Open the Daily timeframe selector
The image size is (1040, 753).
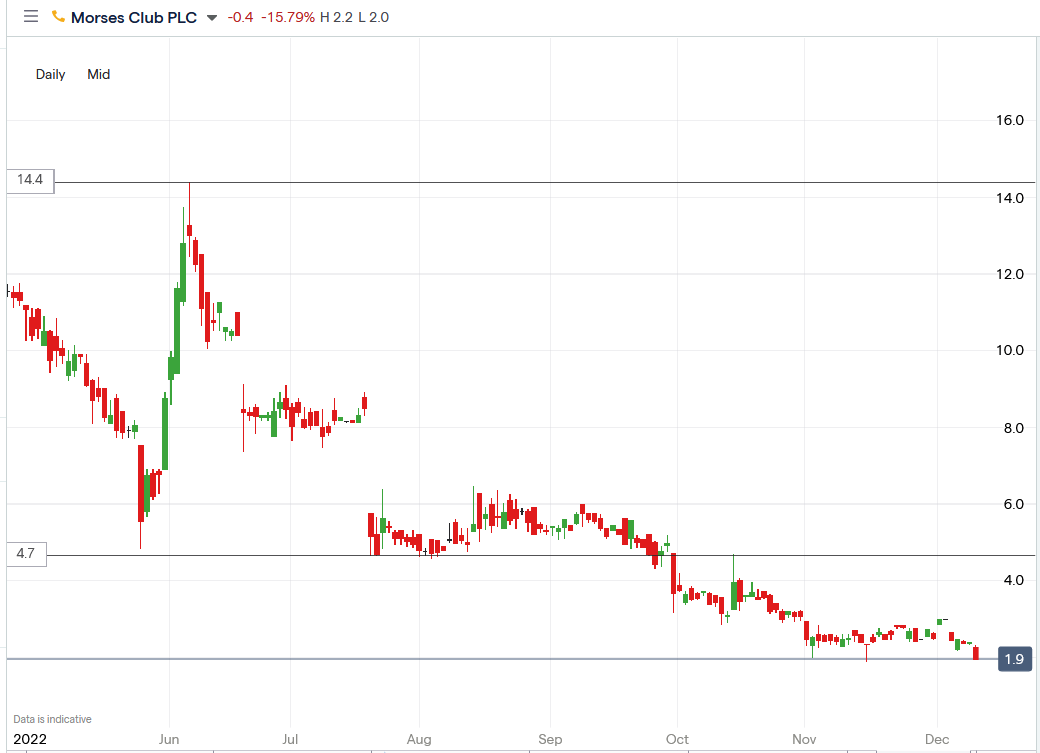click(x=50, y=74)
